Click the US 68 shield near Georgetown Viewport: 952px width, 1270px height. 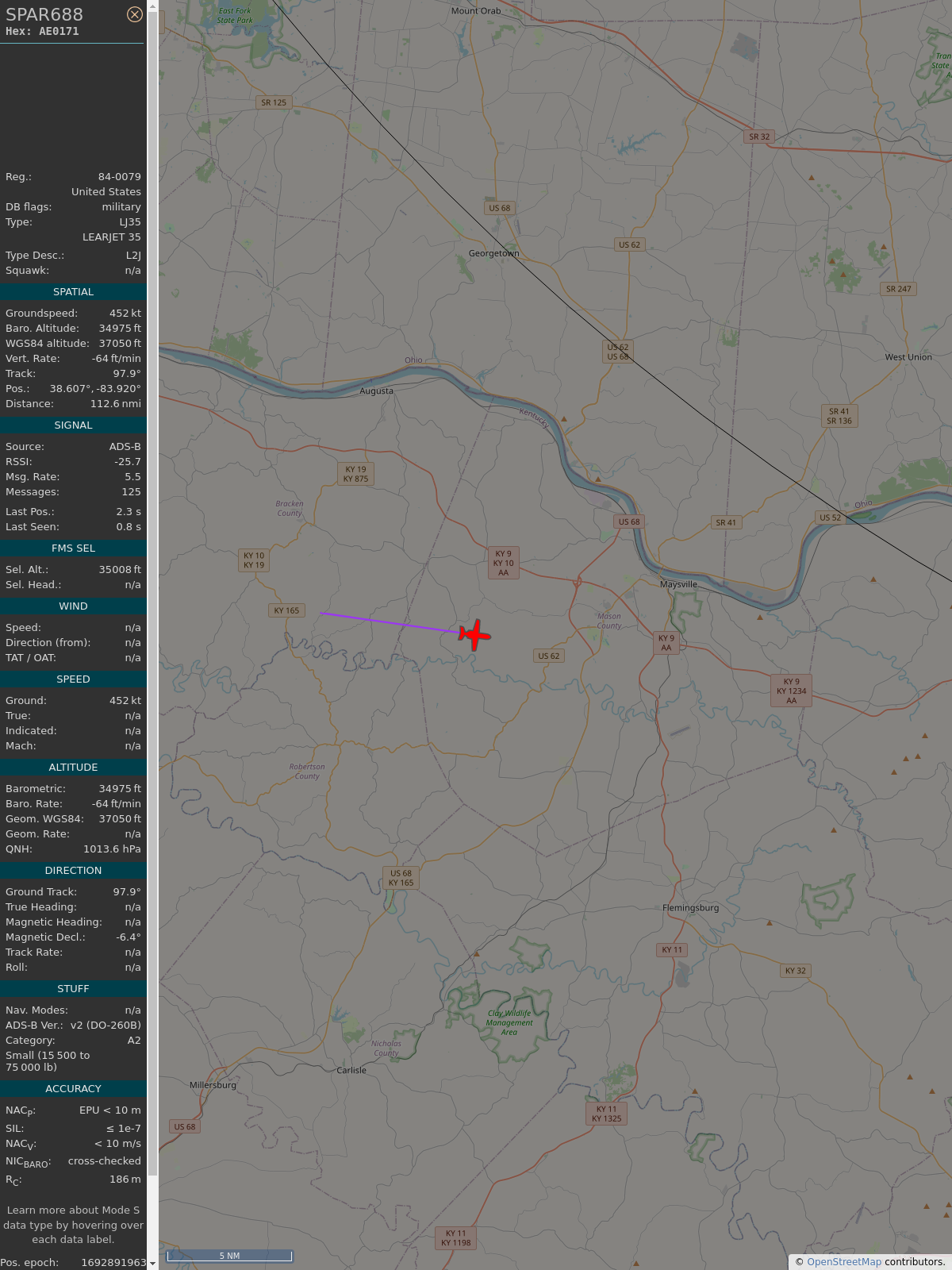click(x=500, y=208)
